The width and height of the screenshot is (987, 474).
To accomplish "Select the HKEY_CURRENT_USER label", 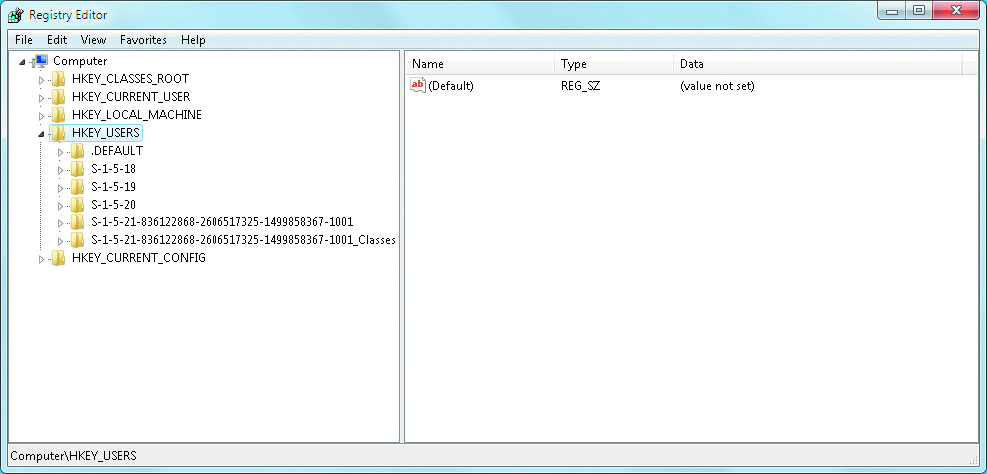I will pos(131,97).
